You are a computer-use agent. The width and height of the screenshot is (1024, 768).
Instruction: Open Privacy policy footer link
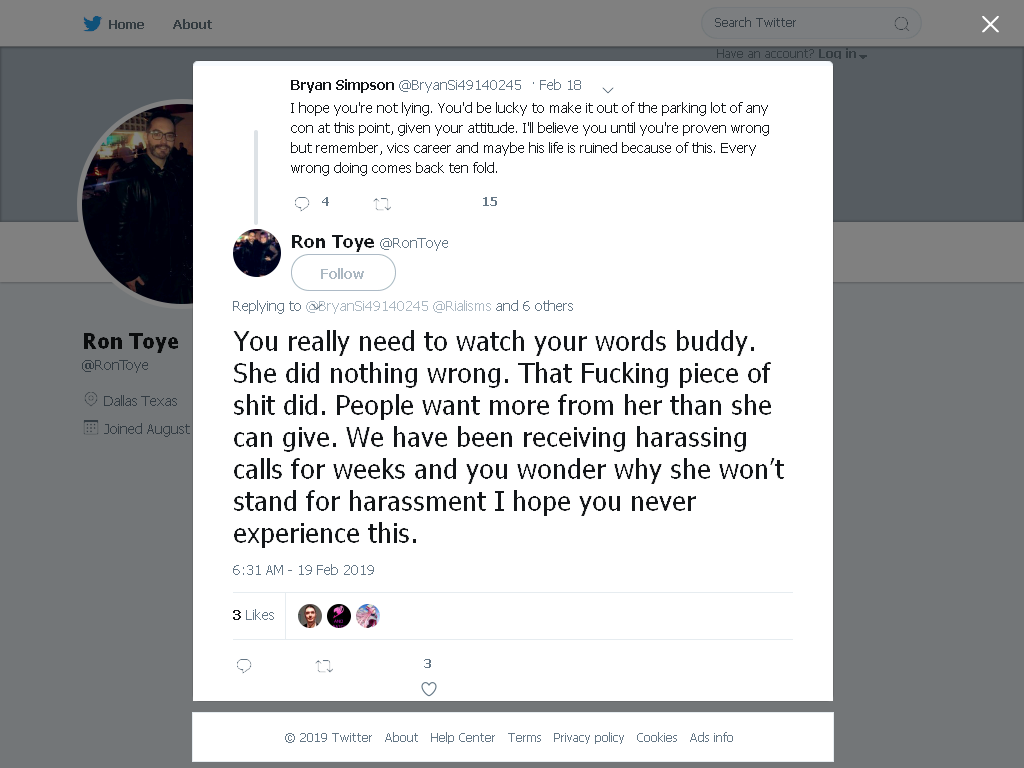(588, 737)
